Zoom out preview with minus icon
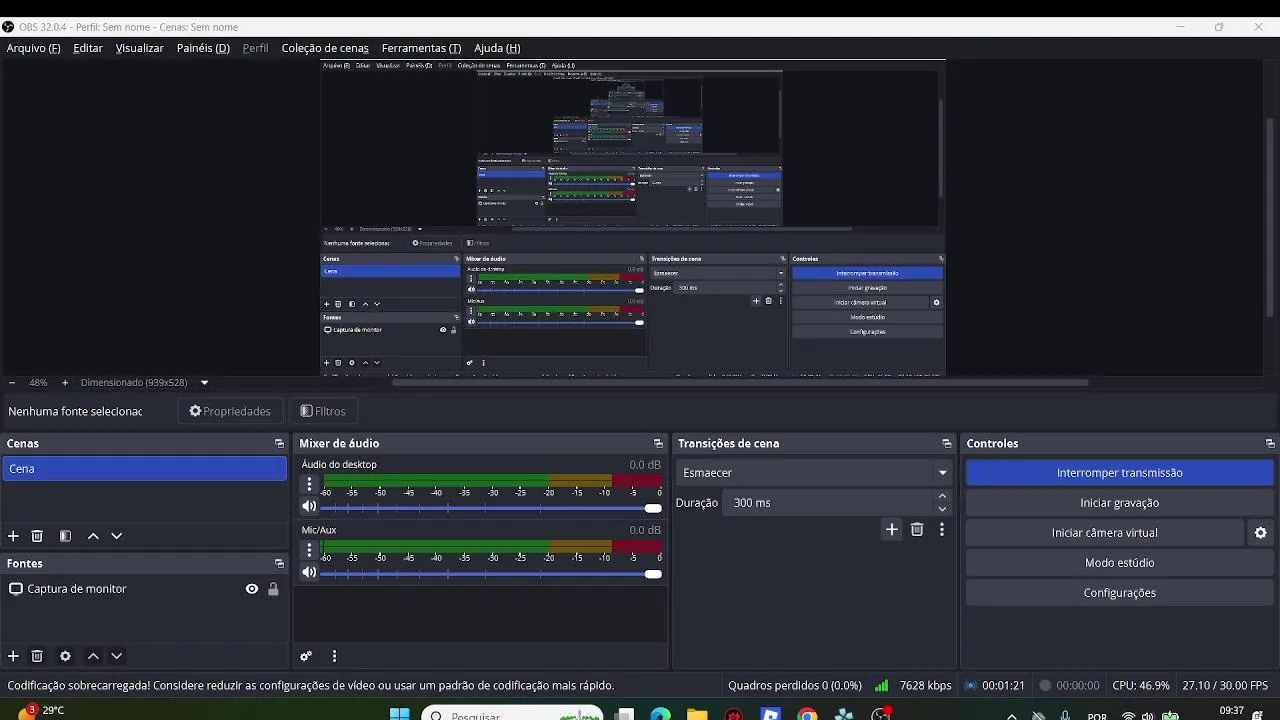Image resolution: width=1280 pixels, height=720 pixels. click(12, 382)
